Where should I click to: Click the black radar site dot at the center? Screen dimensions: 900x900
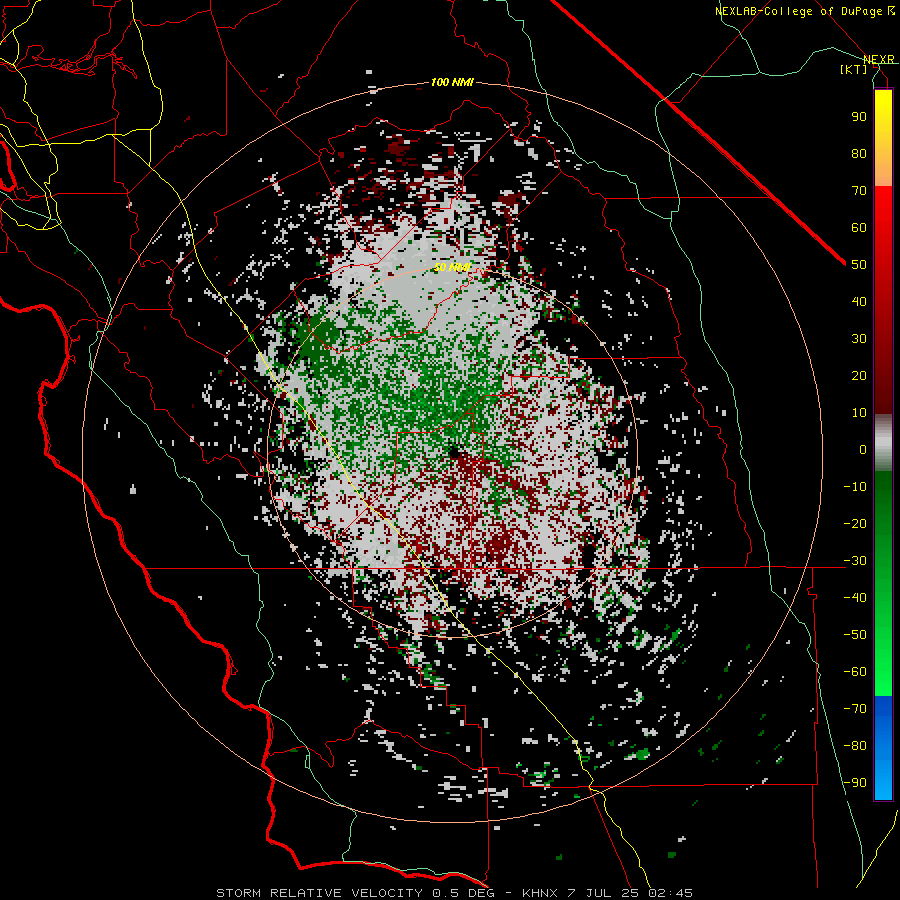(454, 453)
